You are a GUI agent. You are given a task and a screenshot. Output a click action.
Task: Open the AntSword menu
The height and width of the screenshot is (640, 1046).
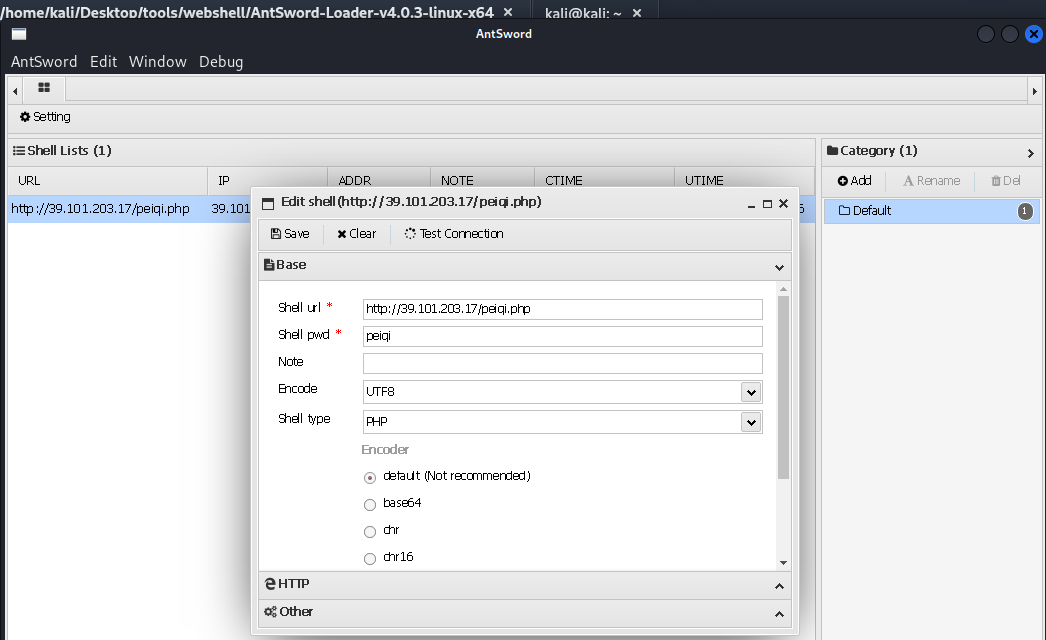click(x=44, y=61)
